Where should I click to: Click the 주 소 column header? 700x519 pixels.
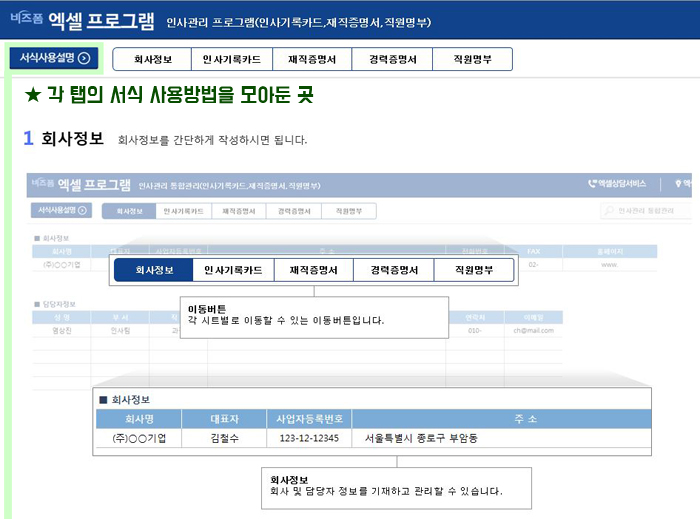(x=501, y=419)
